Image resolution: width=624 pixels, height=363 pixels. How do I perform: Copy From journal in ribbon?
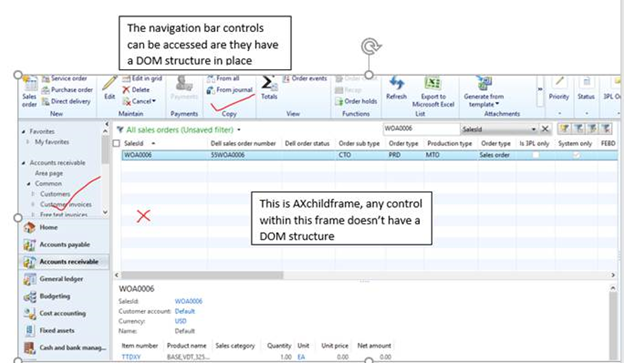click(229, 90)
